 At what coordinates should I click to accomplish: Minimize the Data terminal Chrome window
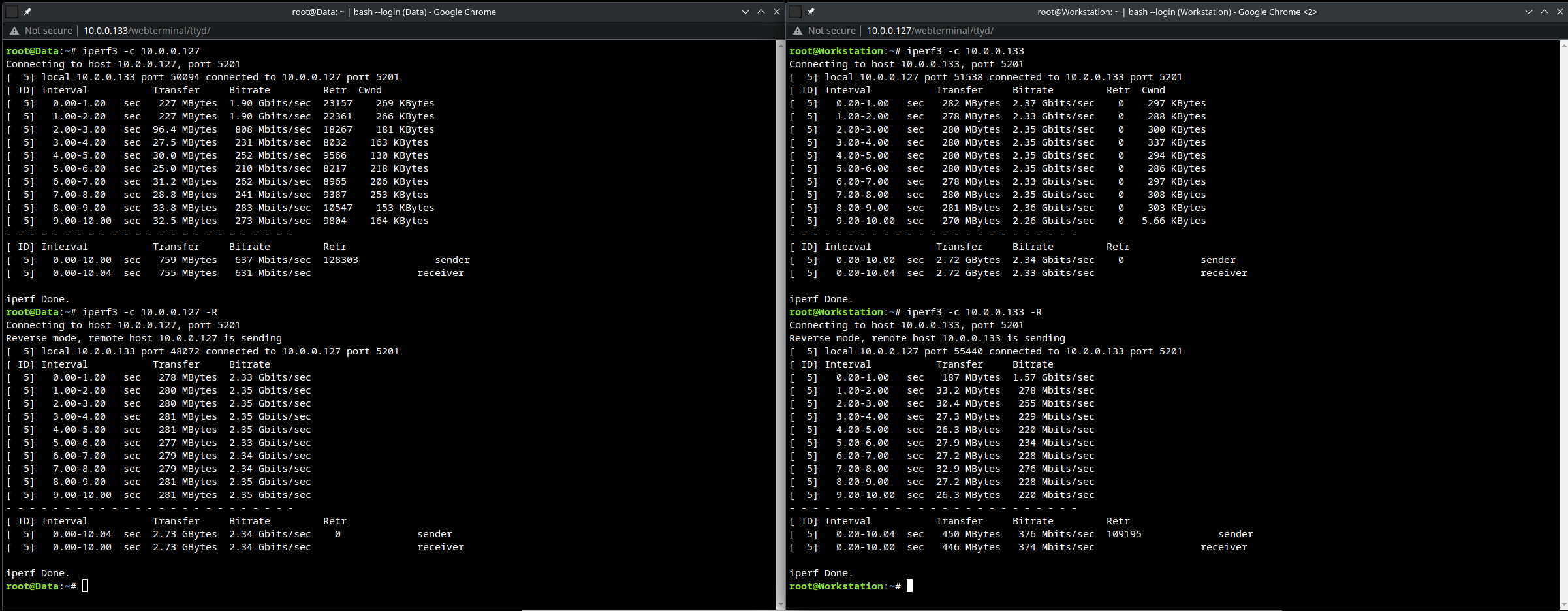point(745,12)
